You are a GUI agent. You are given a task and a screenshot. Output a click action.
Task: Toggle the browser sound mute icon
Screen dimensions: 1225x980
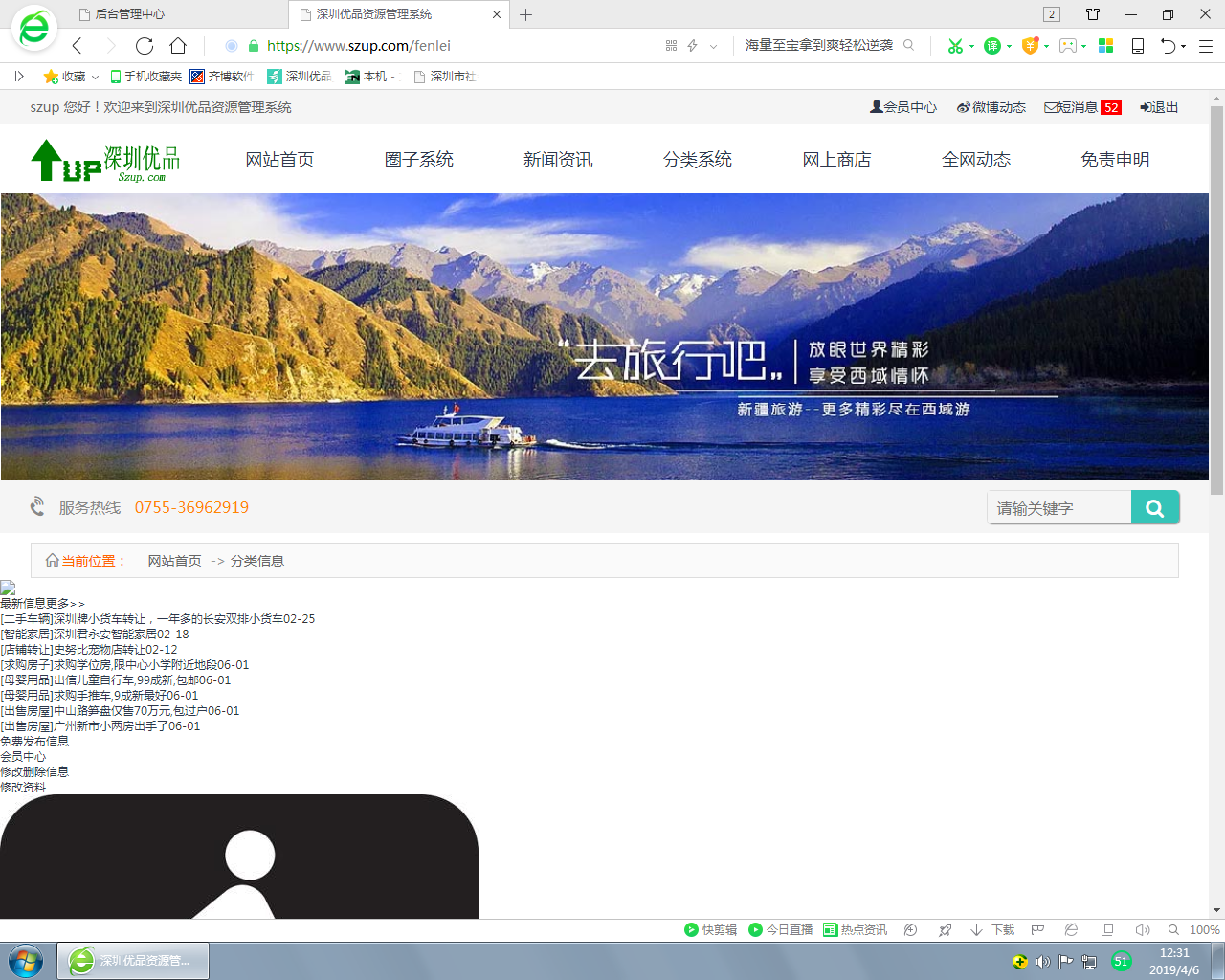click(1142, 930)
